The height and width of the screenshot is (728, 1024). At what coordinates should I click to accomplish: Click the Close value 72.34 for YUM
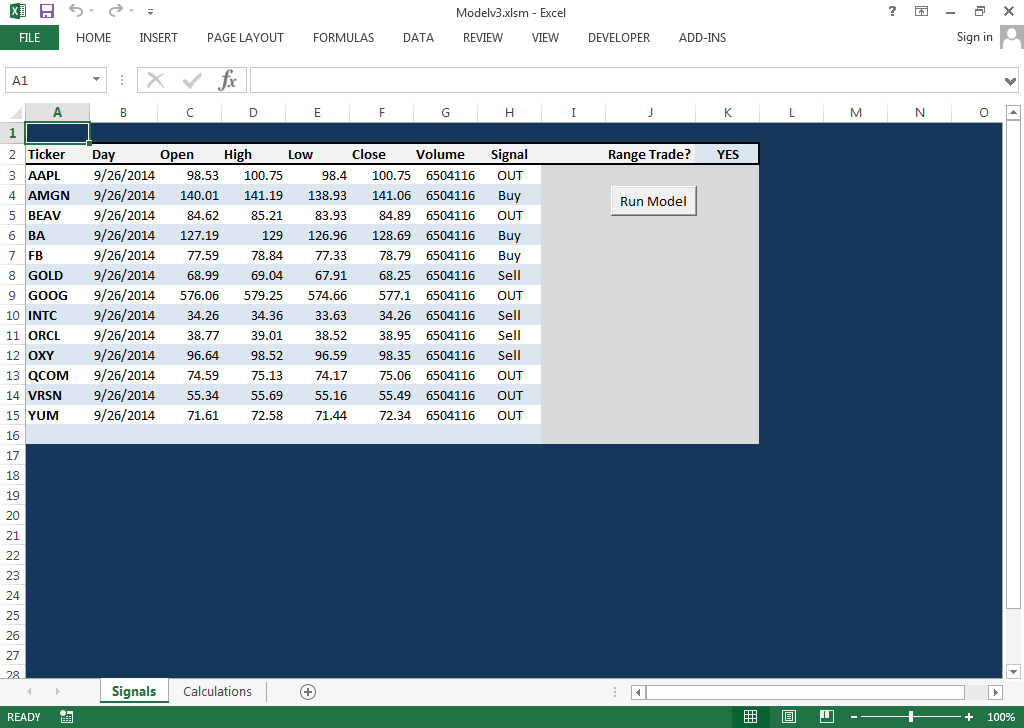pyautogui.click(x=381, y=415)
